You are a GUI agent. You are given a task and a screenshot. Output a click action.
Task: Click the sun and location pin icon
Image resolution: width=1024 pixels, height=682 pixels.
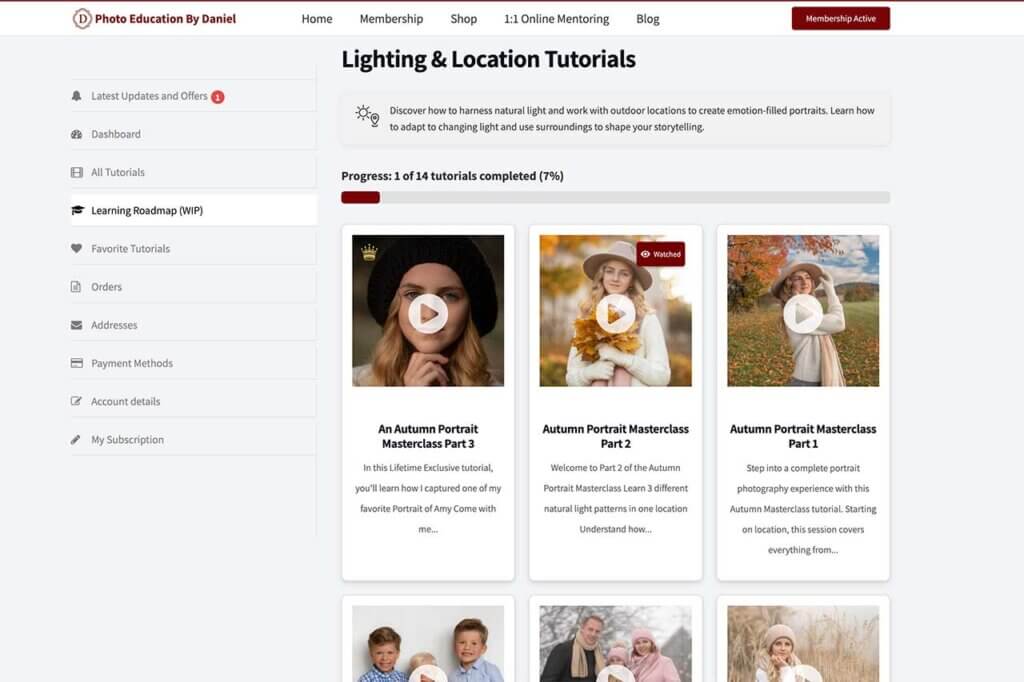367,116
